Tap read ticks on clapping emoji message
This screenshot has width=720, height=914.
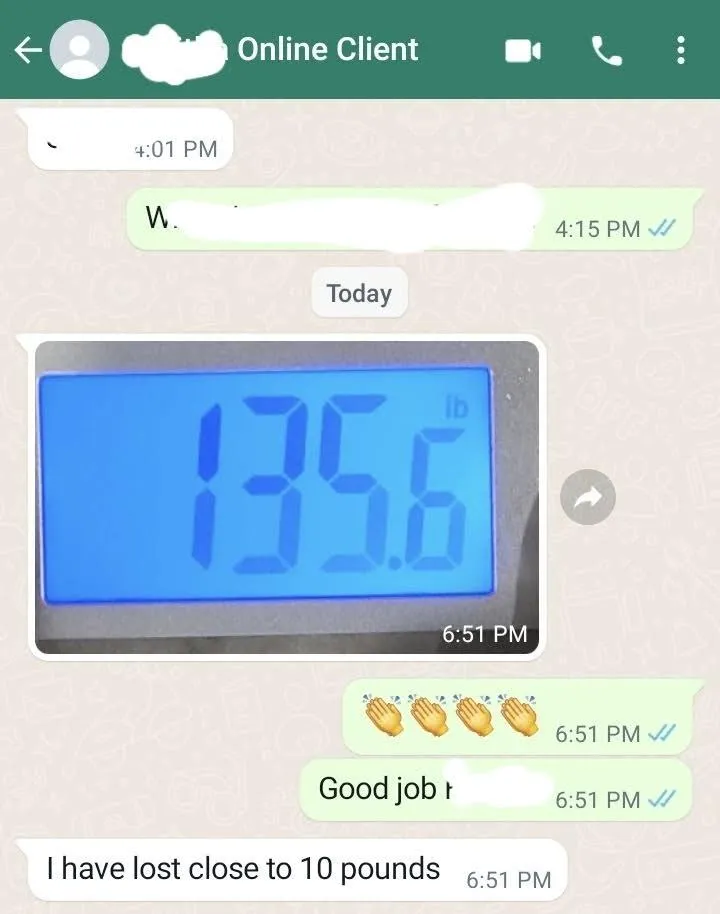point(662,733)
